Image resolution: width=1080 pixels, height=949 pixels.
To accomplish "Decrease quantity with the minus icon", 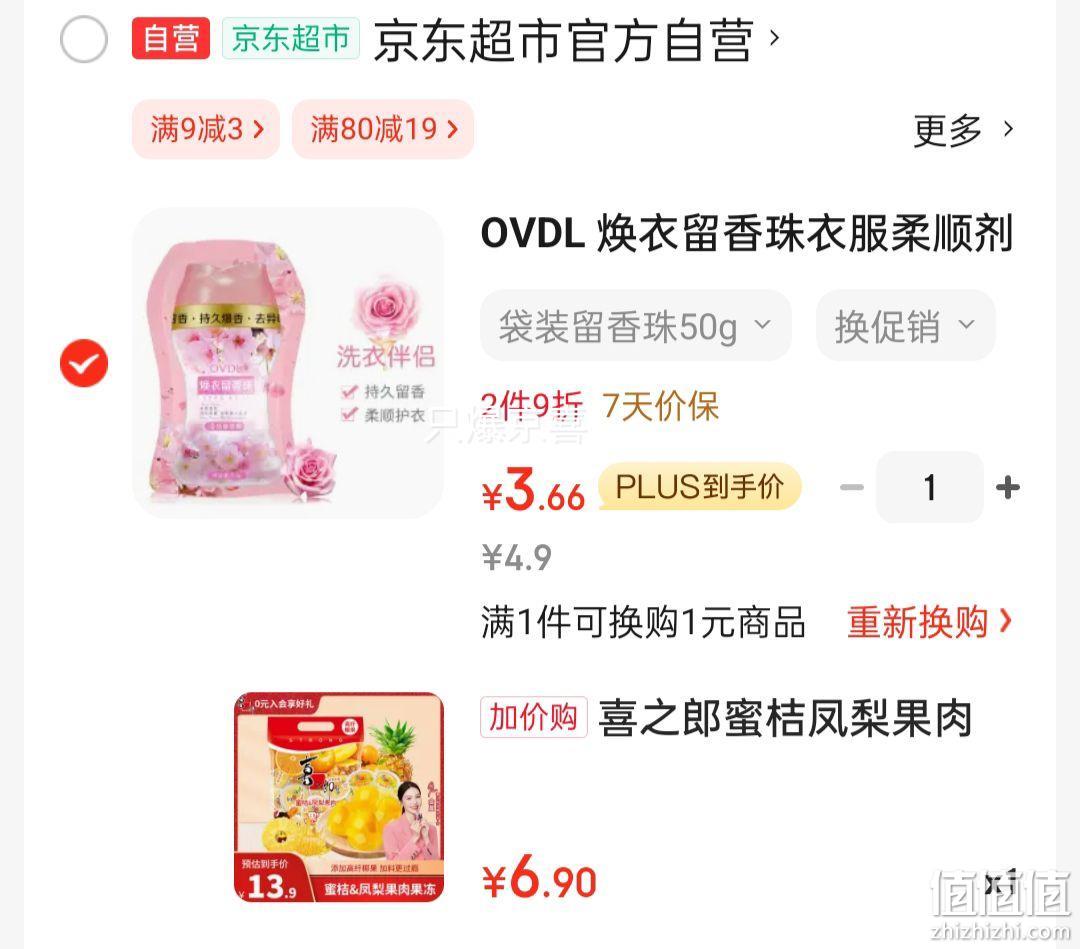I will click(x=852, y=488).
